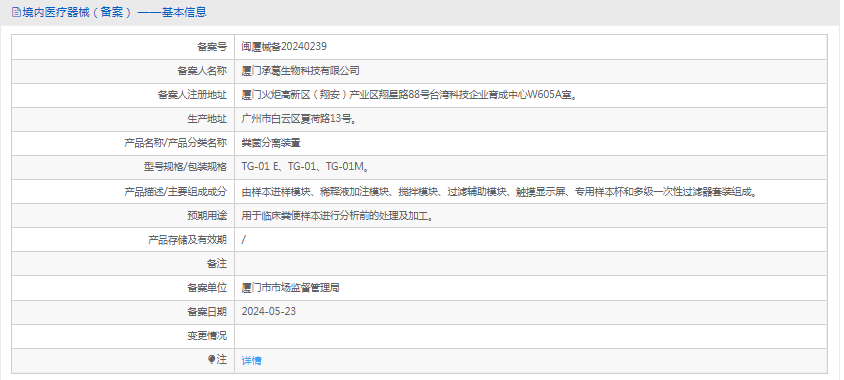Click the 生产地址 label
Screen dimensions: 844x380
coord(207,119)
